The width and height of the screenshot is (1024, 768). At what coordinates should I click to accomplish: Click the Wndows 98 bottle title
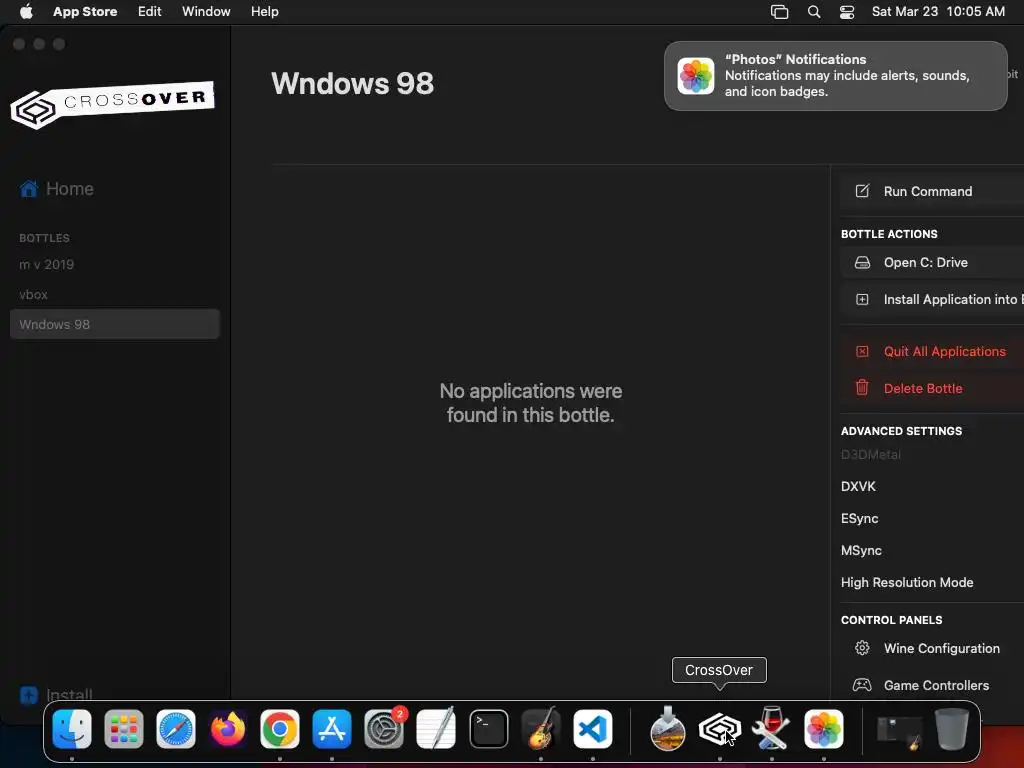pos(353,84)
